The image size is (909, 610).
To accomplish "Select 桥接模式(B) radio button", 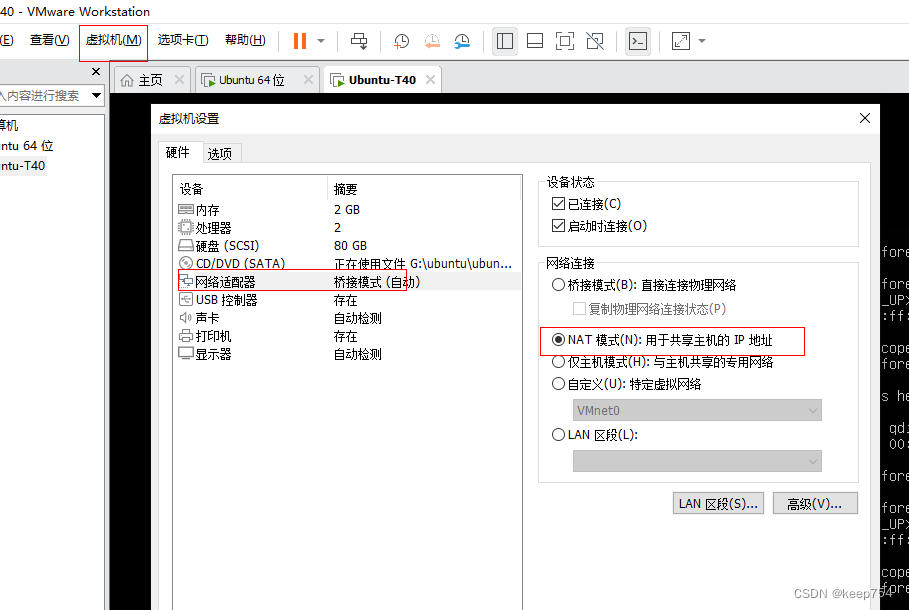I will tap(558, 285).
